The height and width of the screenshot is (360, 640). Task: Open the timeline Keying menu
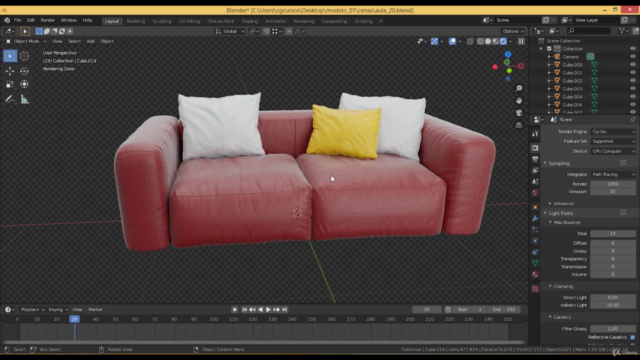click(58, 309)
